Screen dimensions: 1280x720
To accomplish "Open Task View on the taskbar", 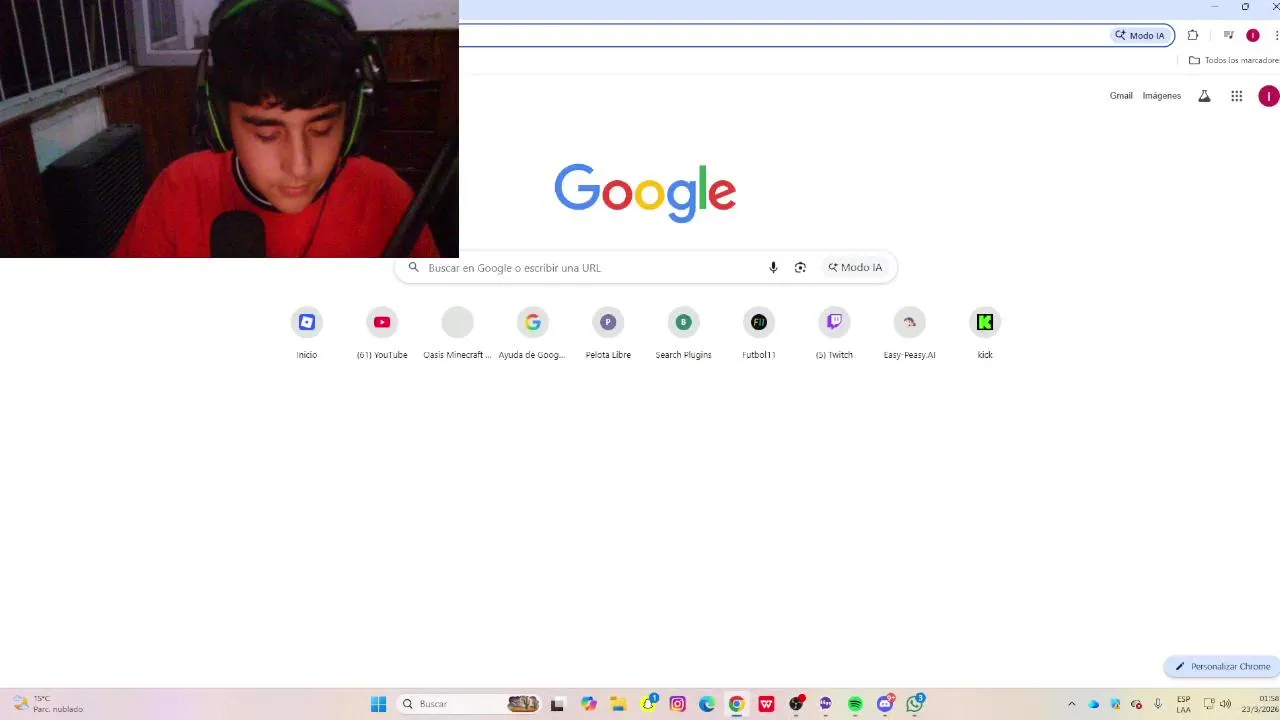I will [x=557, y=704].
